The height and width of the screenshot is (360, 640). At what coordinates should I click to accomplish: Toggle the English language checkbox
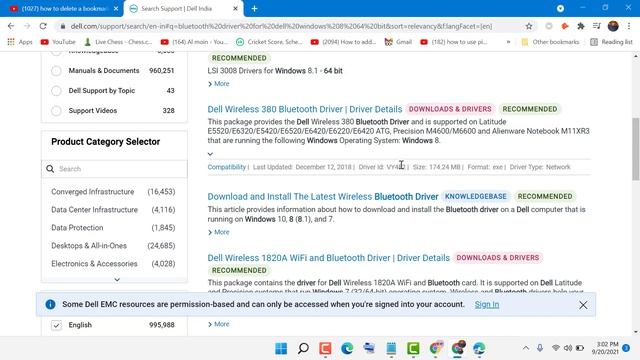point(56,325)
